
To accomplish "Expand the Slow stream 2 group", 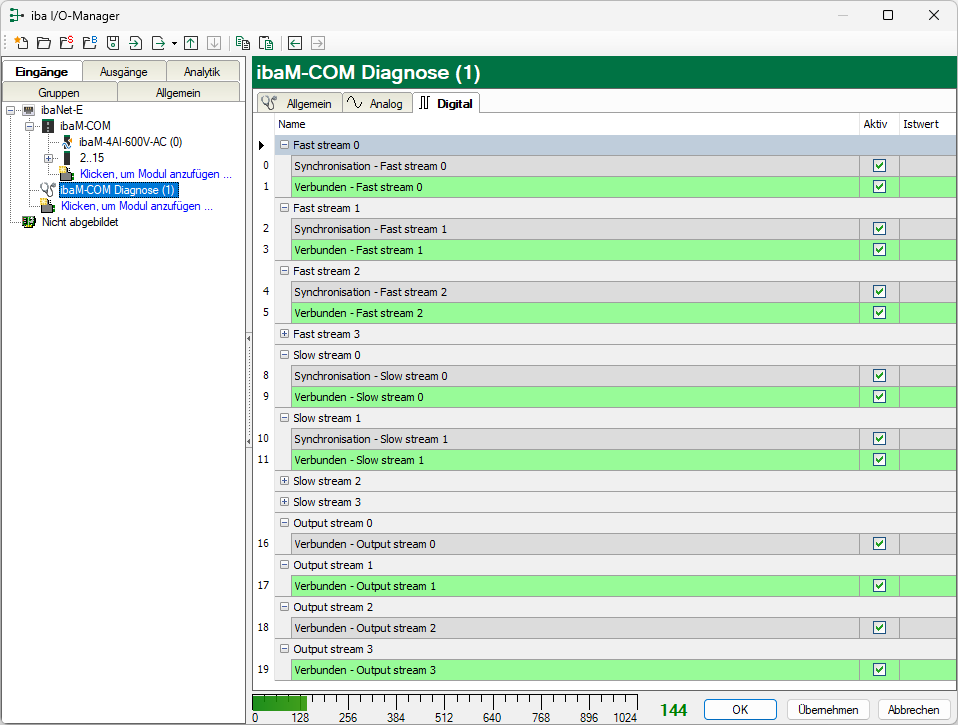I will pos(285,481).
